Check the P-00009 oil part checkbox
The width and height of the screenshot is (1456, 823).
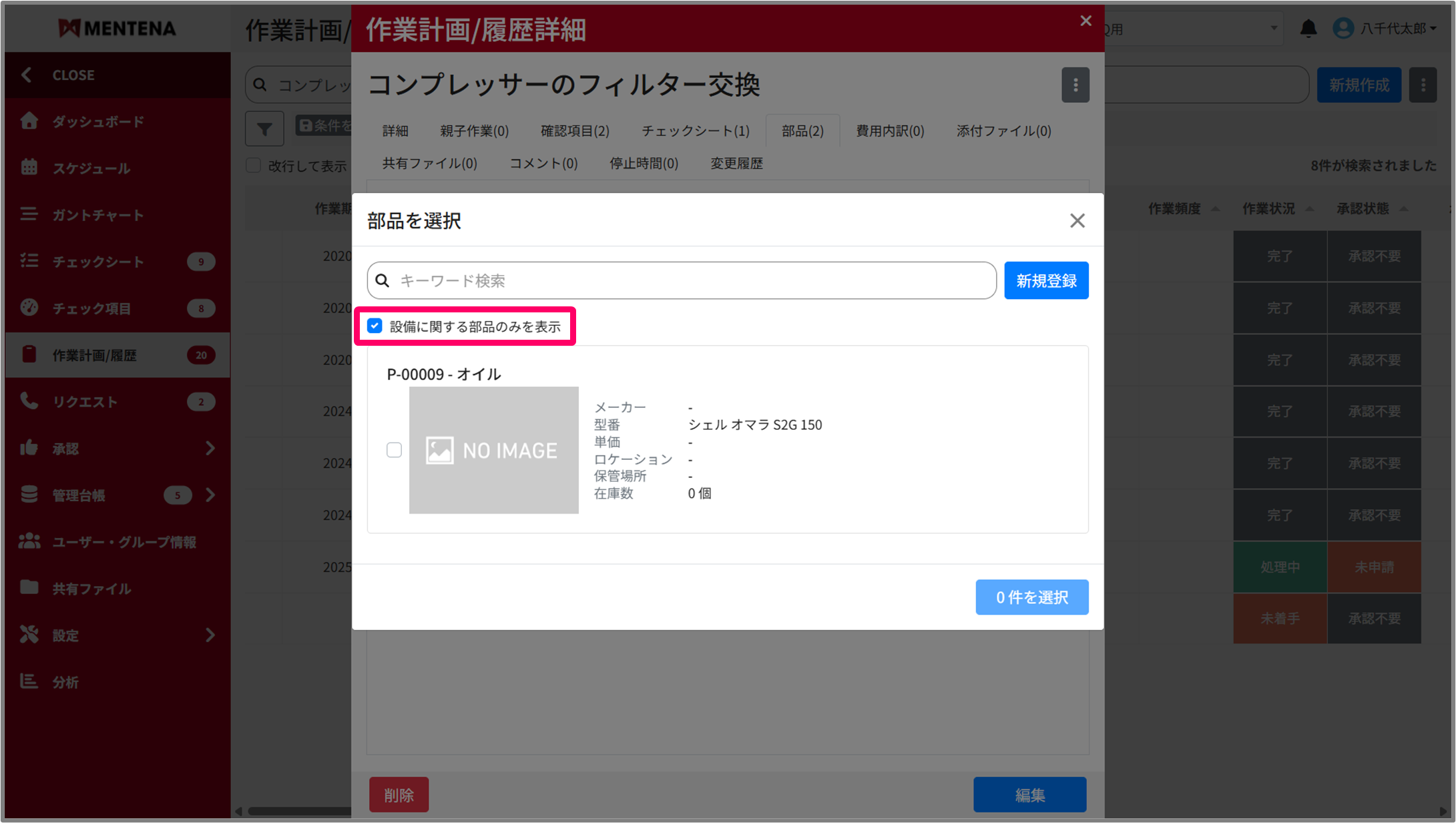[x=394, y=450]
